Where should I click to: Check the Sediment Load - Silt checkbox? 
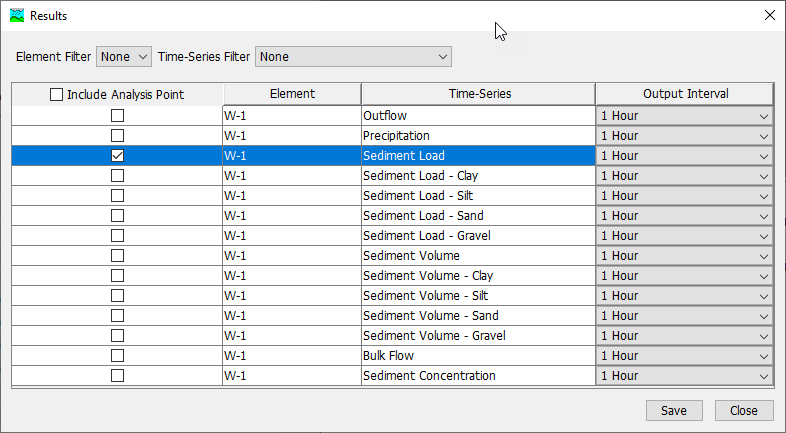[x=117, y=196]
